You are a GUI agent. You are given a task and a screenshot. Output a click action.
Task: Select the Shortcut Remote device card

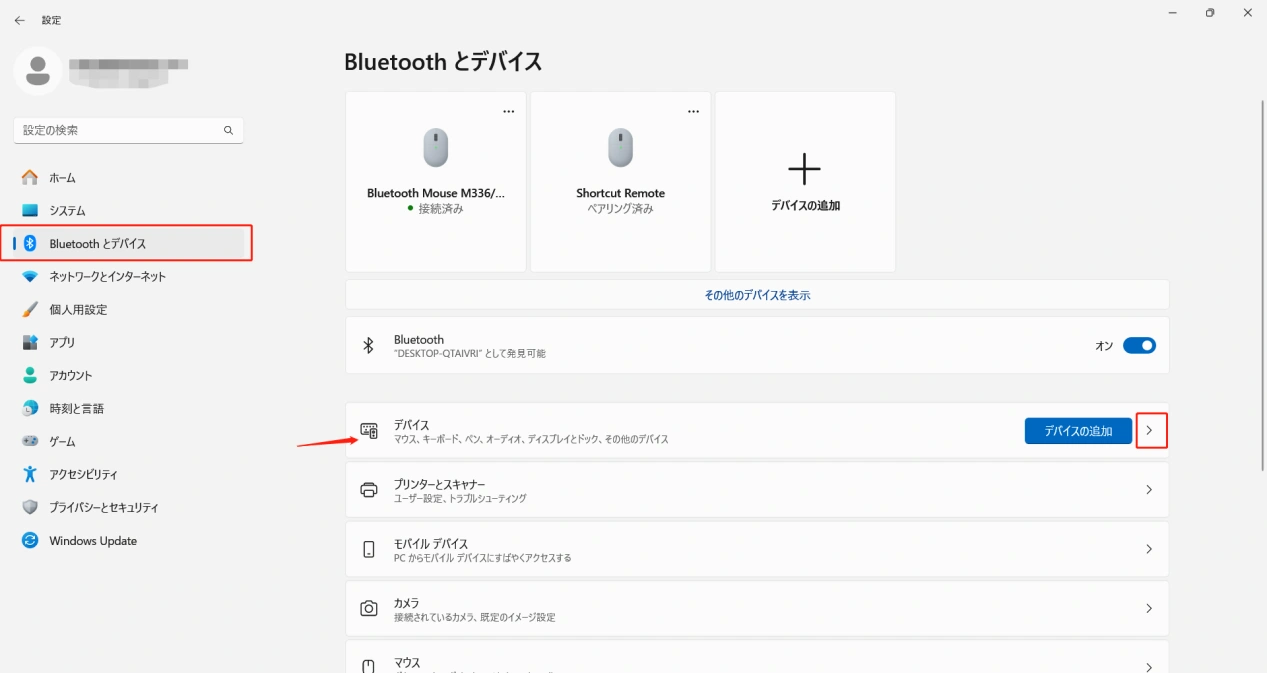[x=620, y=182]
